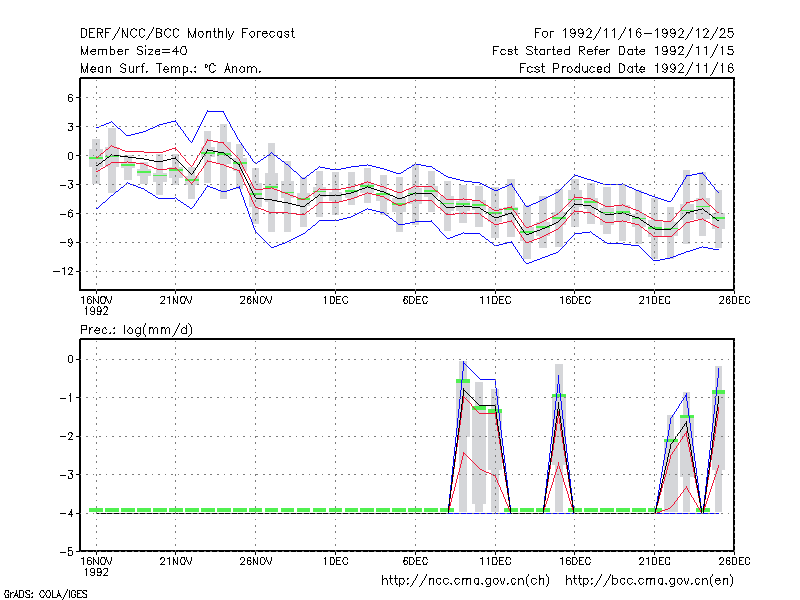The height and width of the screenshot is (600, 800).
Task: Click the 26DEC tick on temperature chart
Action: pos(734,301)
